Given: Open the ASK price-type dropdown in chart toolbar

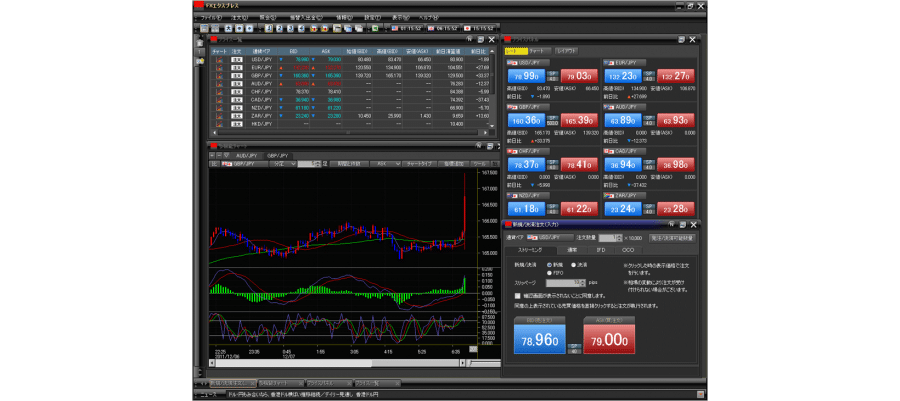Looking at the screenshot, I should pos(385,163).
